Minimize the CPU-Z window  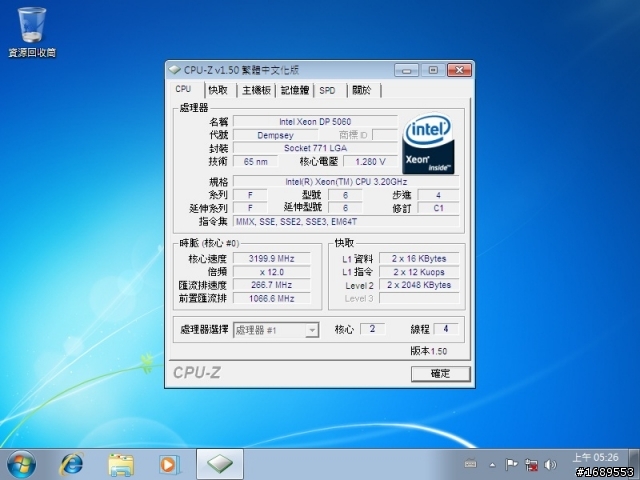point(406,70)
